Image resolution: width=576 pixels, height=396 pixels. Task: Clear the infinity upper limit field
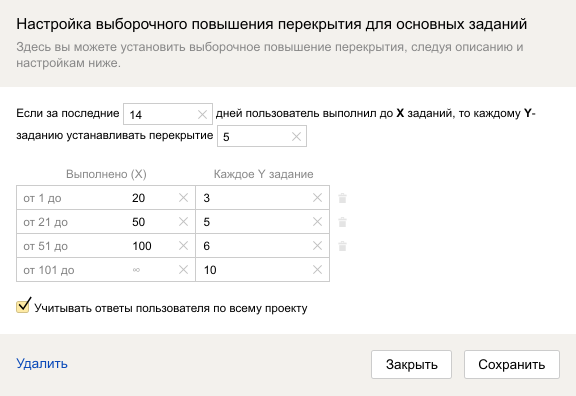(x=183, y=270)
